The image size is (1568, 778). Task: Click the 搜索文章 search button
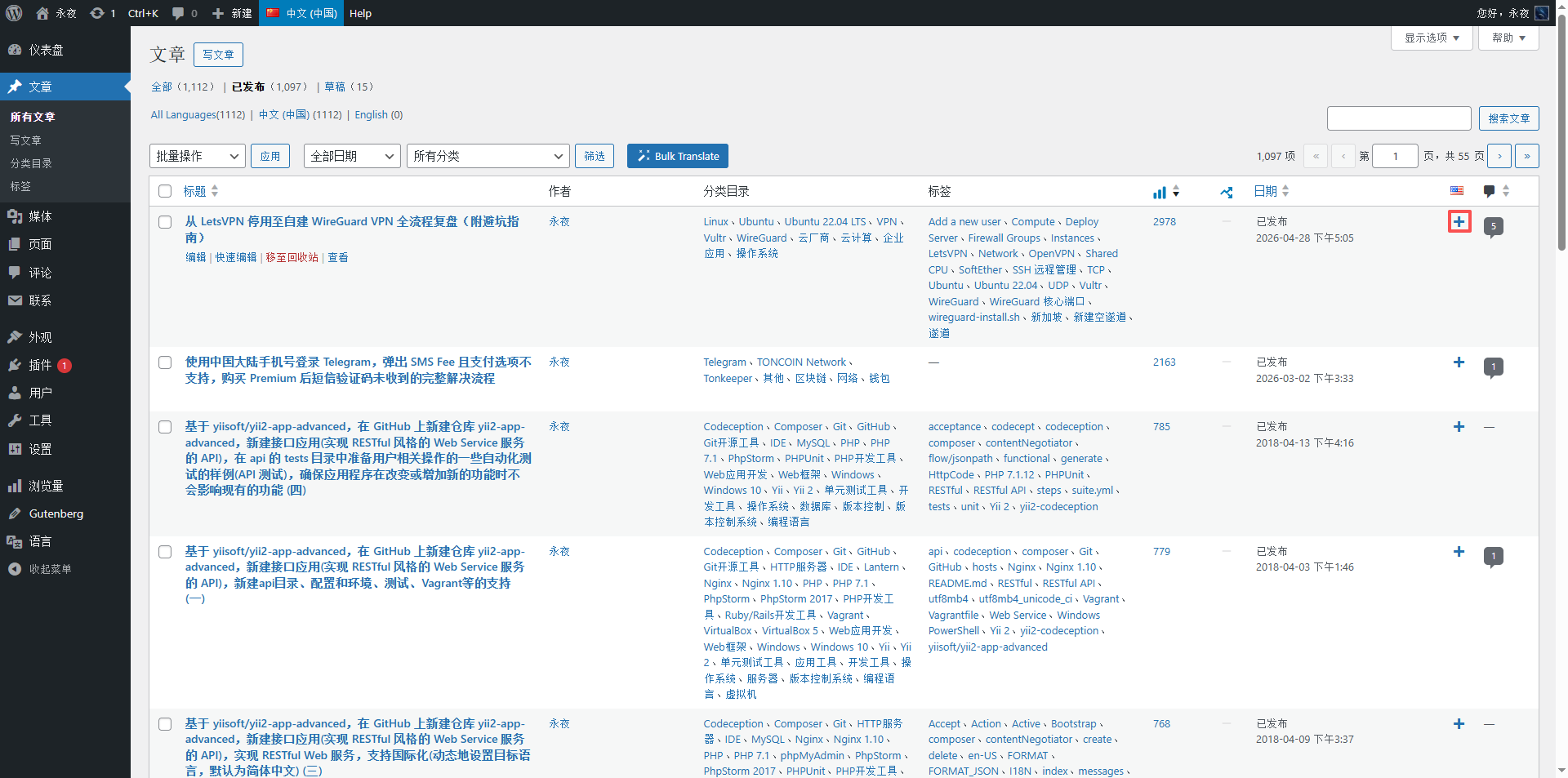coord(1508,118)
